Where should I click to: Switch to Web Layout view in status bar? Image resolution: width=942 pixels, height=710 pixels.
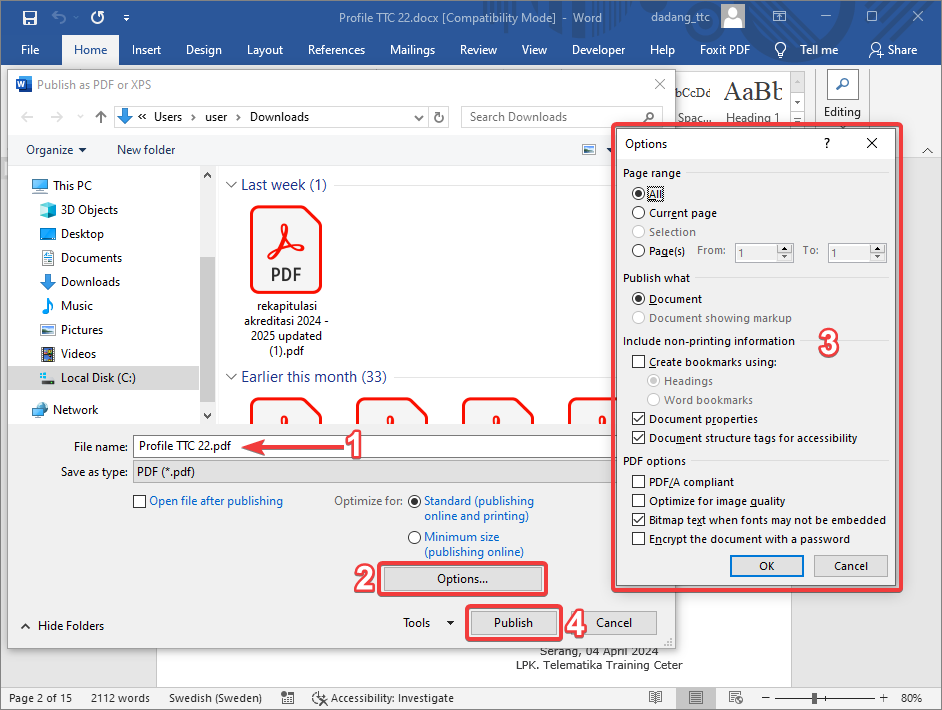(735, 697)
